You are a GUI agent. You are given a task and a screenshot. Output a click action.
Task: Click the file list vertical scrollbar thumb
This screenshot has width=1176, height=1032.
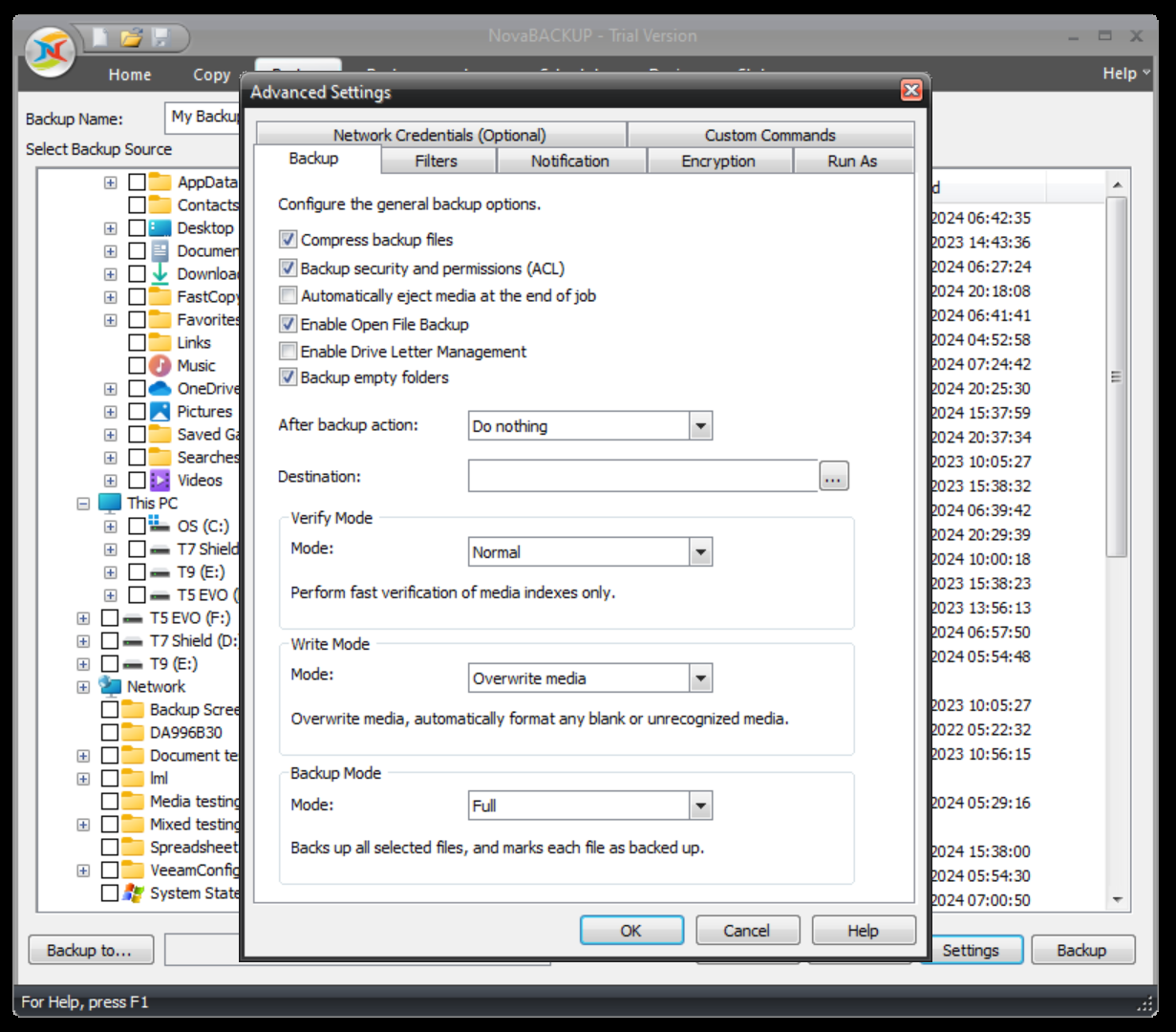tap(1116, 376)
